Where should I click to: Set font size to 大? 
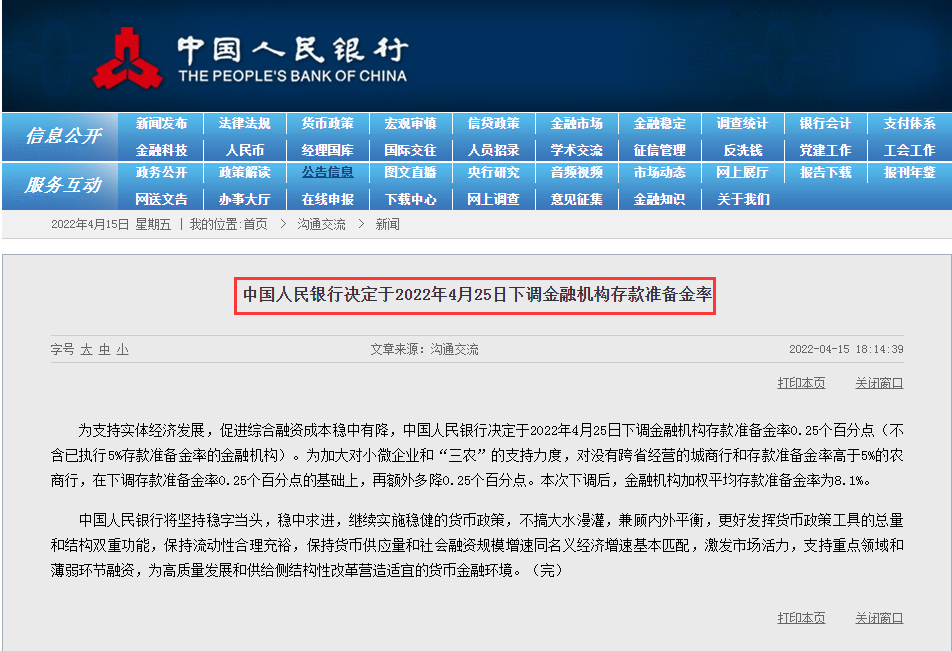pyautogui.click(x=86, y=349)
